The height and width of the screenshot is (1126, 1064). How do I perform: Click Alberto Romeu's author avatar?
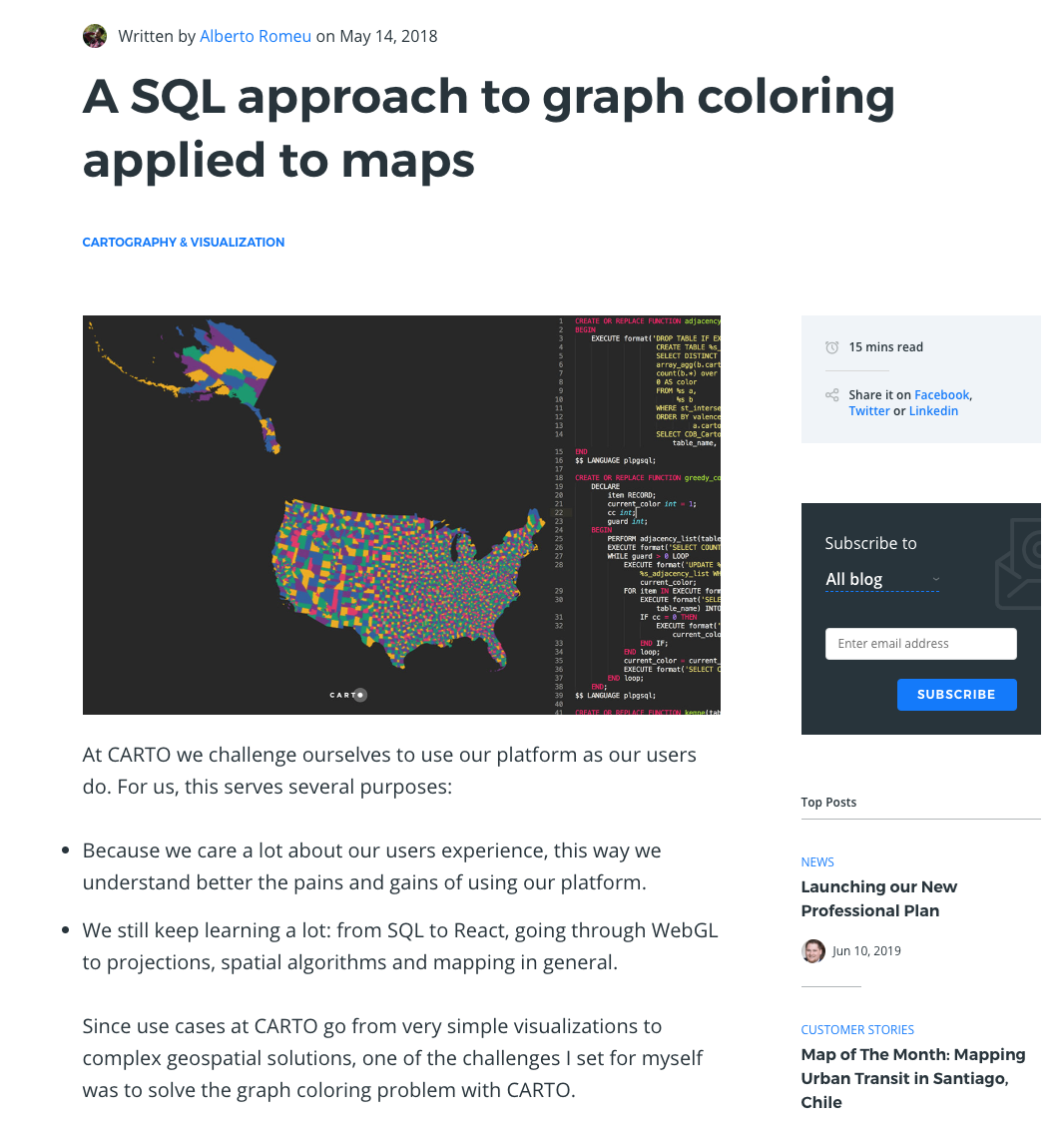(x=94, y=36)
